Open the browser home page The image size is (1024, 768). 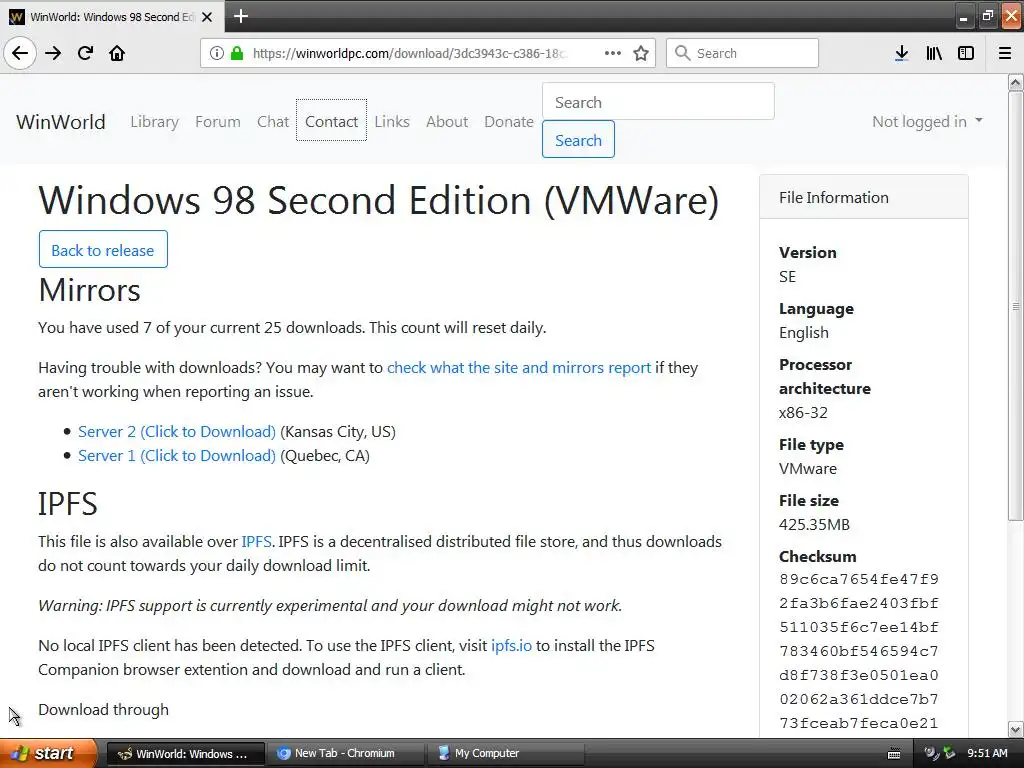[x=117, y=53]
